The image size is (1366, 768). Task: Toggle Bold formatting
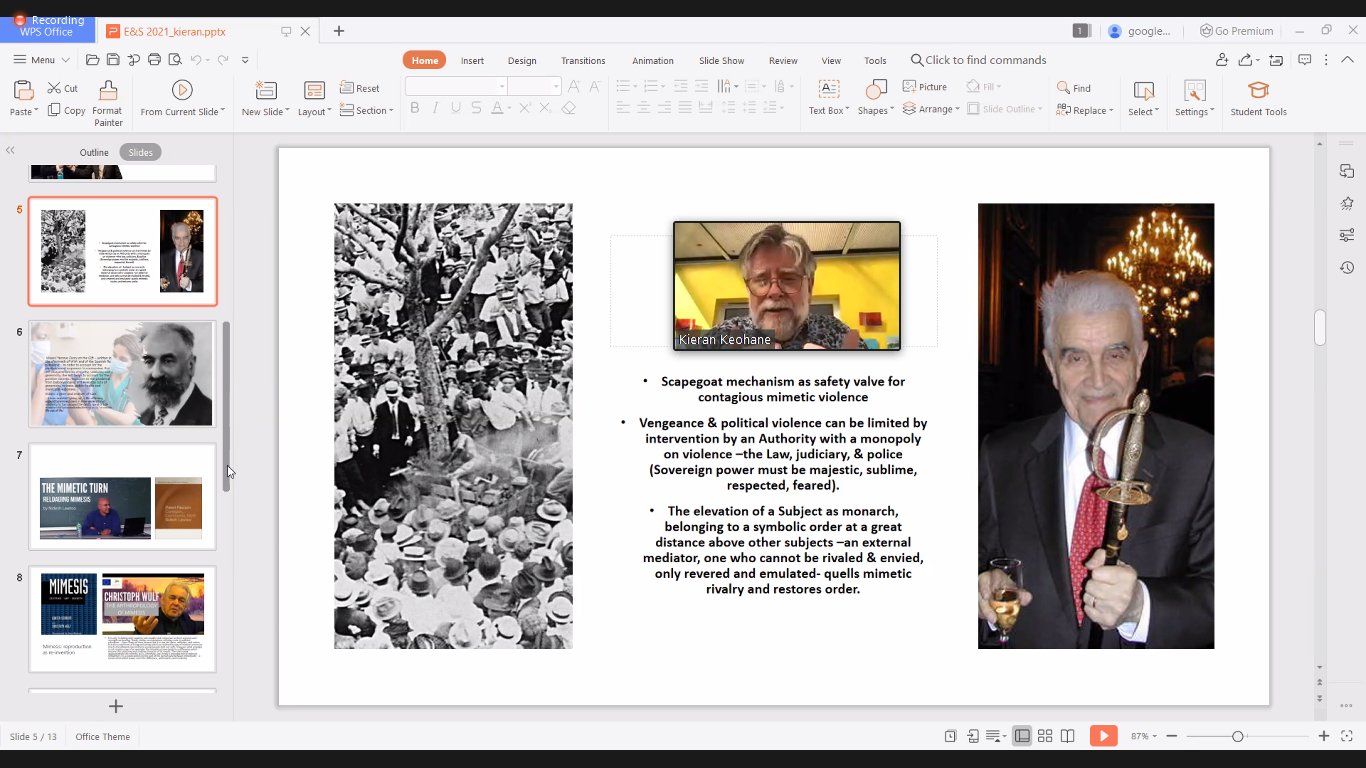tap(415, 108)
